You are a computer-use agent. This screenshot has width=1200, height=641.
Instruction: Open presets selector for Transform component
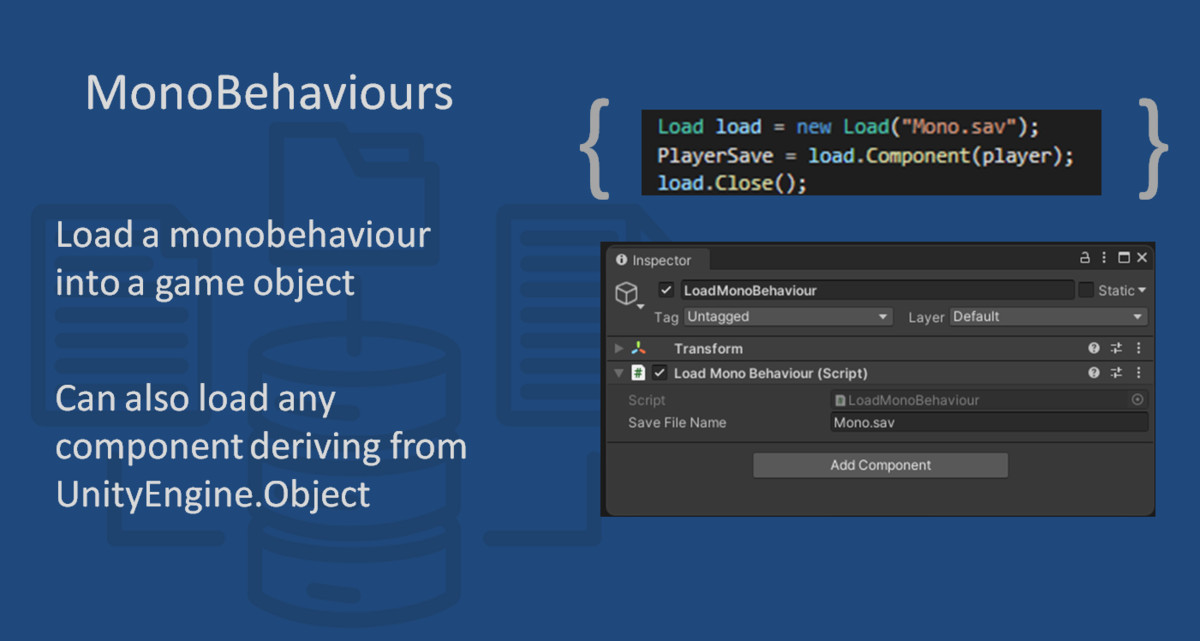click(x=1116, y=348)
